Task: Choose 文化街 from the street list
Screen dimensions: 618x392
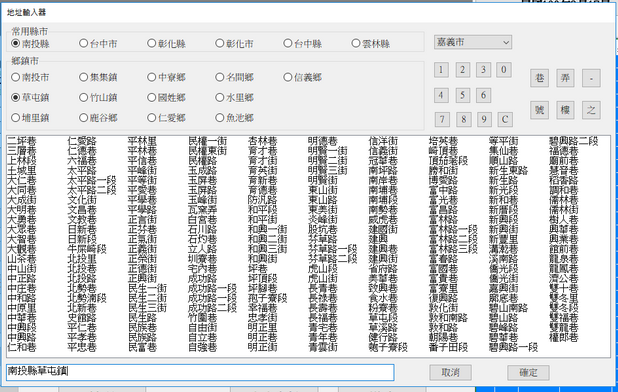Action: coord(82,200)
